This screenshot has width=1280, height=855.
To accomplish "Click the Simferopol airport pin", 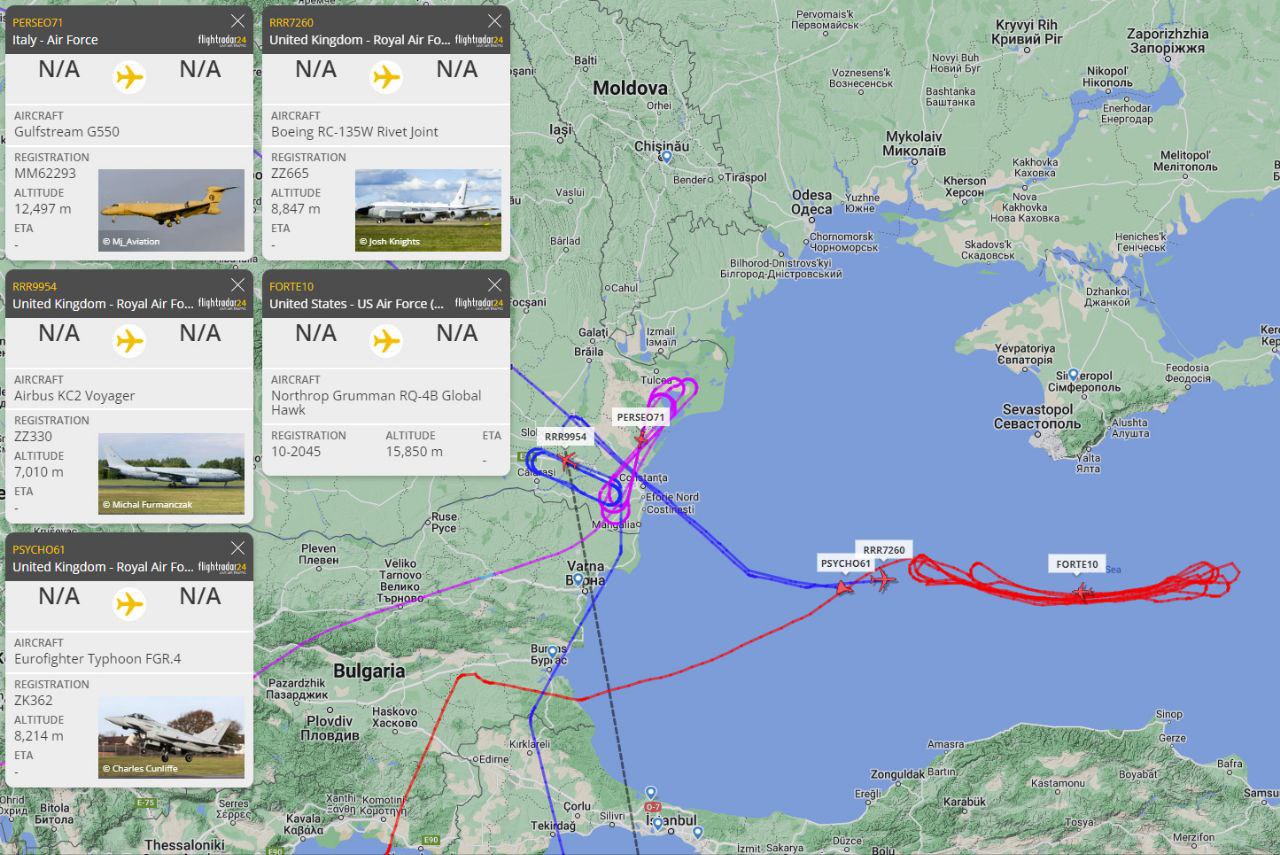I will pos(1074,376).
